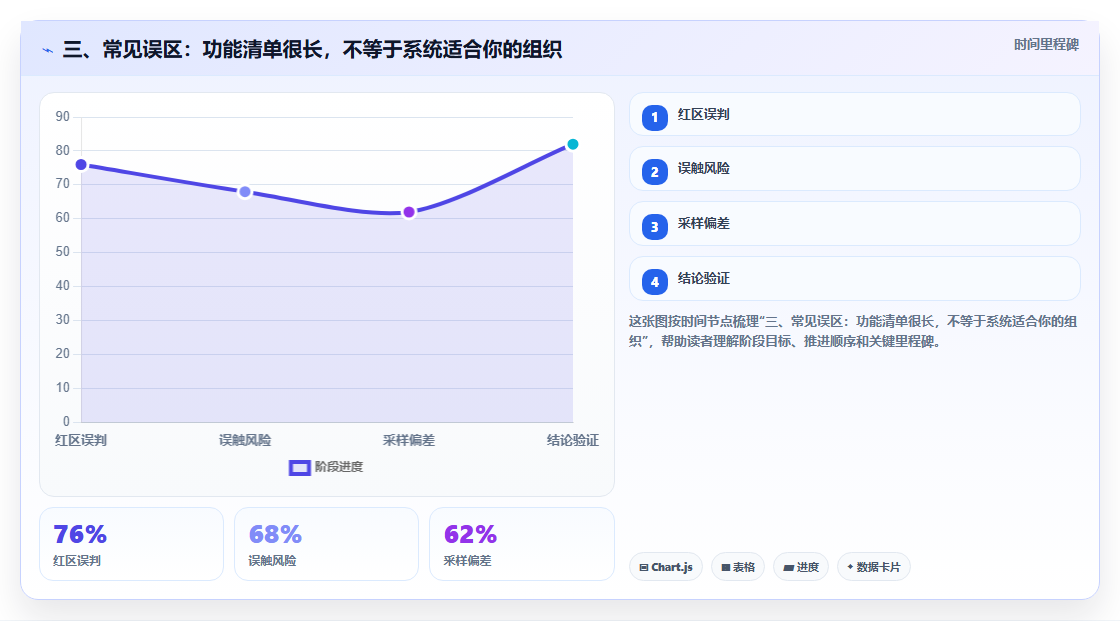This screenshot has height=621, width=1120.
Task: Click the cyan 结论验证 data point
Action: pos(572,144)
